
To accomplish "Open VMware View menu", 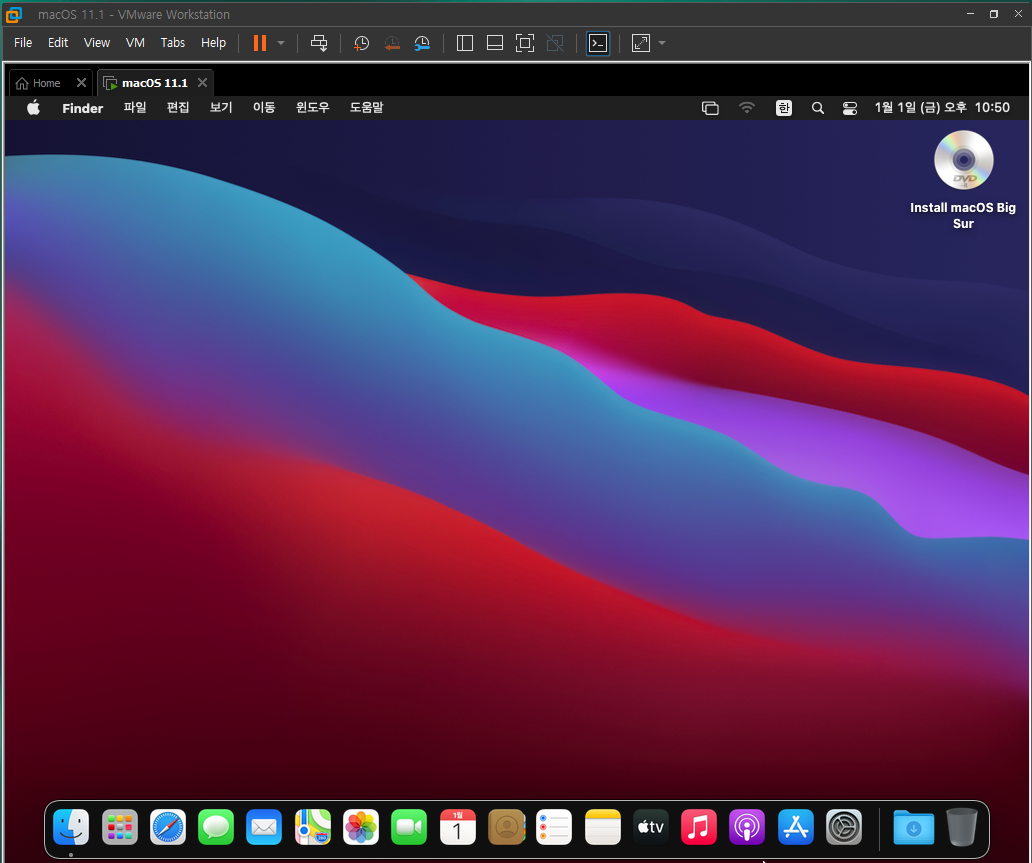I will click(97, 43).
